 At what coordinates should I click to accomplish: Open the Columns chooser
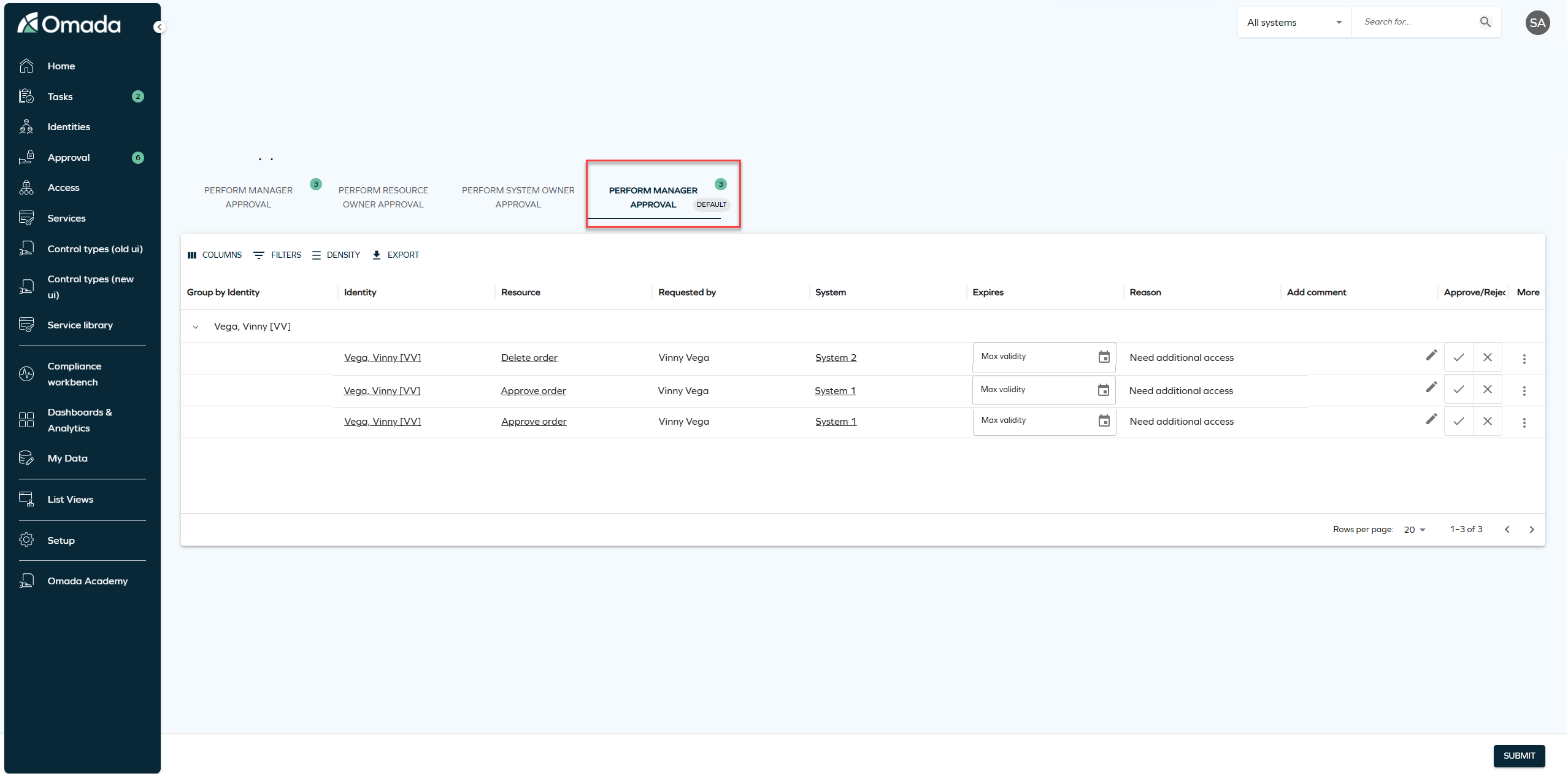coord(215,255)
